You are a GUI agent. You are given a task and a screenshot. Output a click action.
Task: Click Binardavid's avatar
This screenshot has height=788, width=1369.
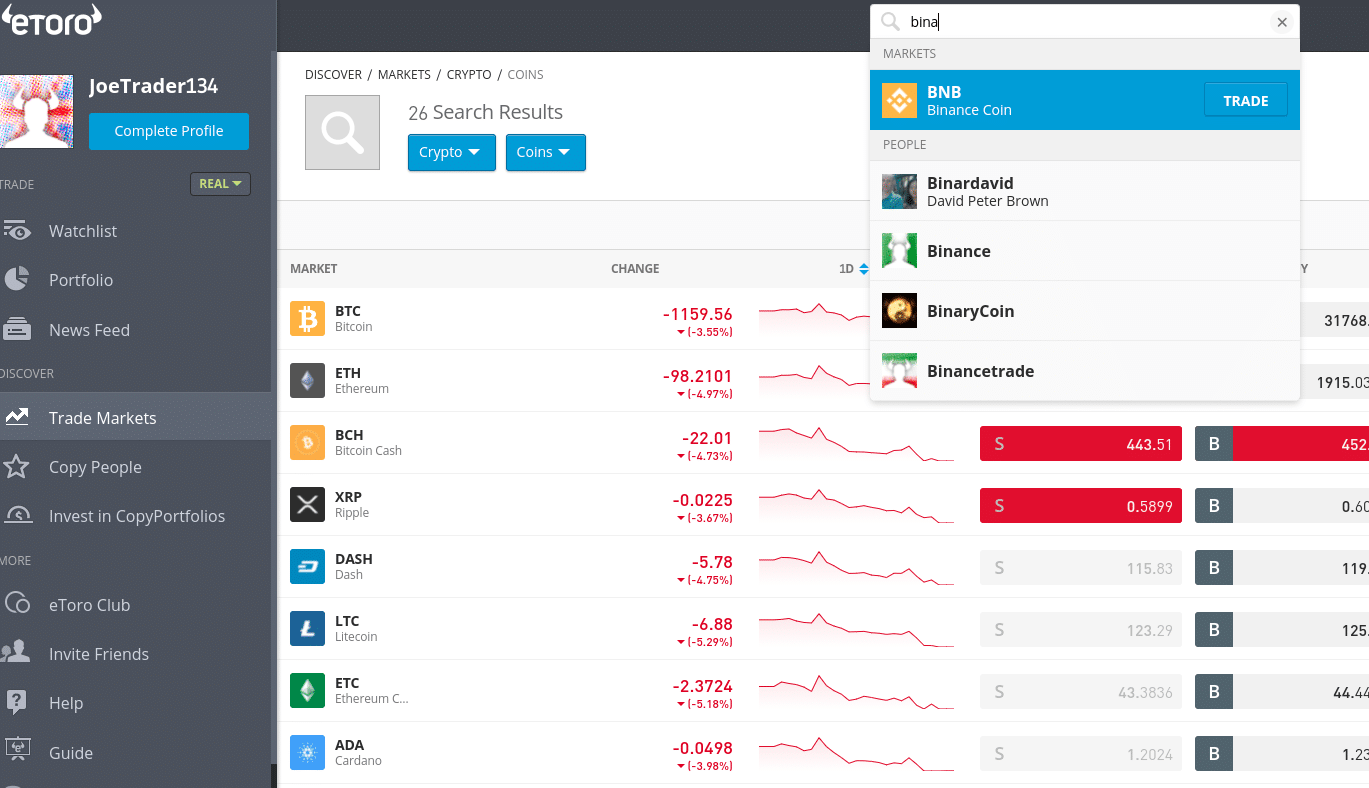coord(899,191)
